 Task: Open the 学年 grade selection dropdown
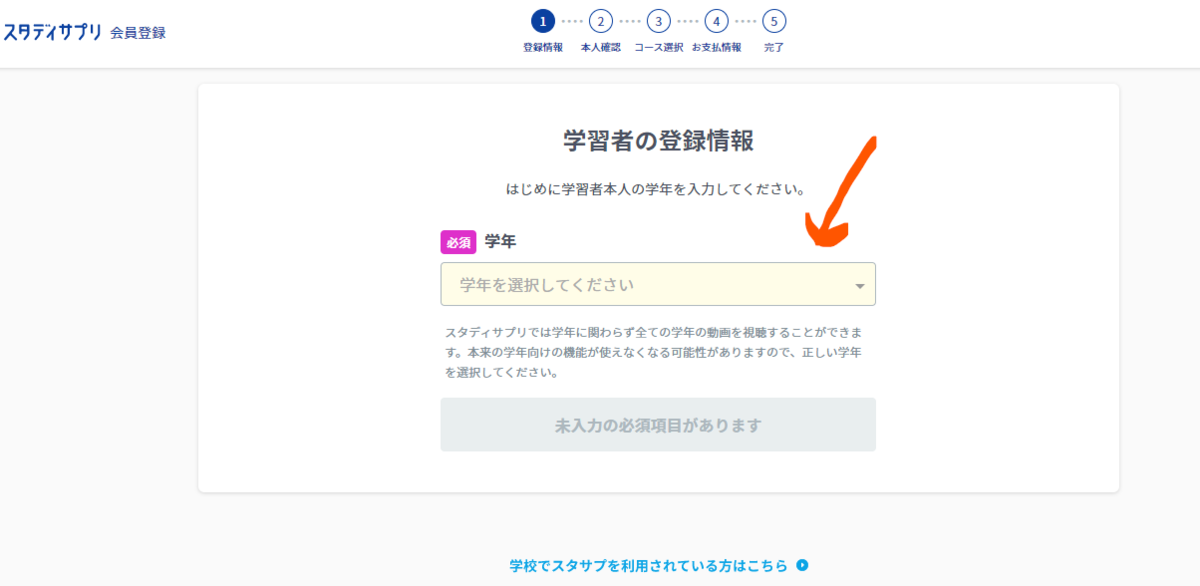(658, 284)
